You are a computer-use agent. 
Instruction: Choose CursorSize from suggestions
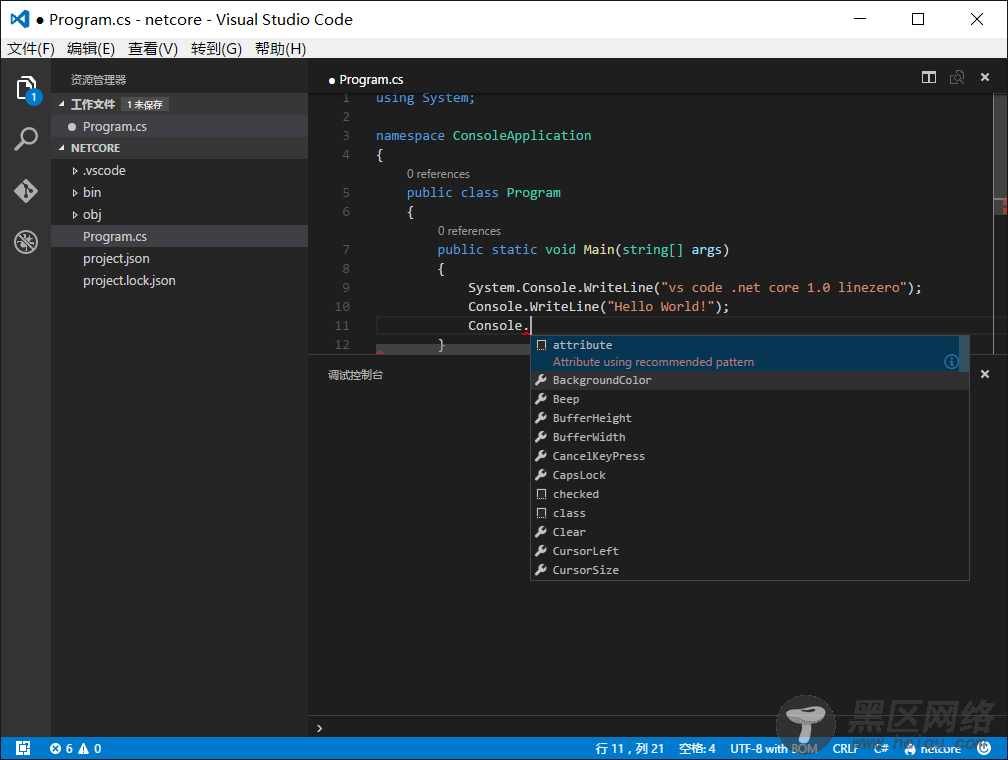(750, 570)
